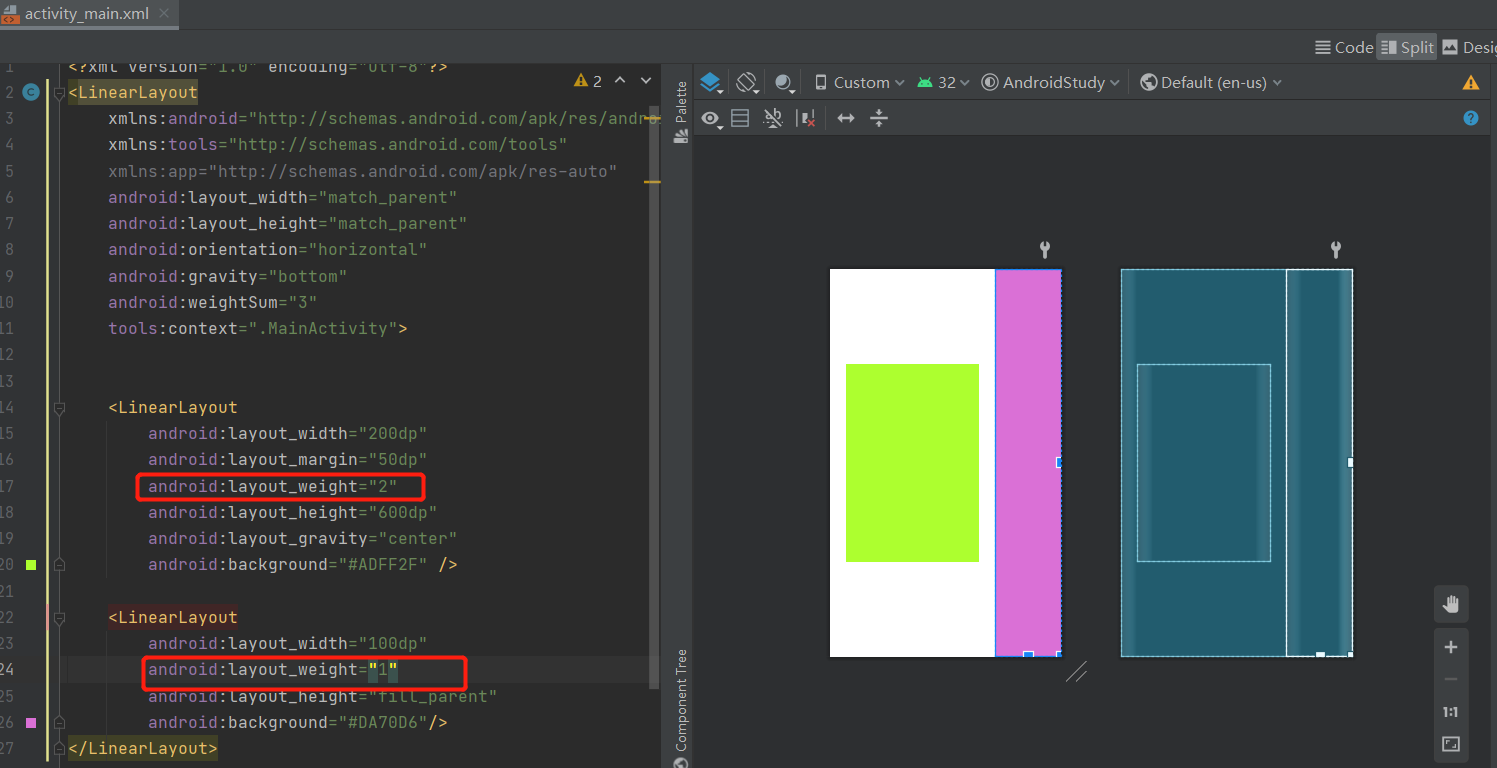
Task: Click the wrench icon above design preview
Action: (1045, 250)
